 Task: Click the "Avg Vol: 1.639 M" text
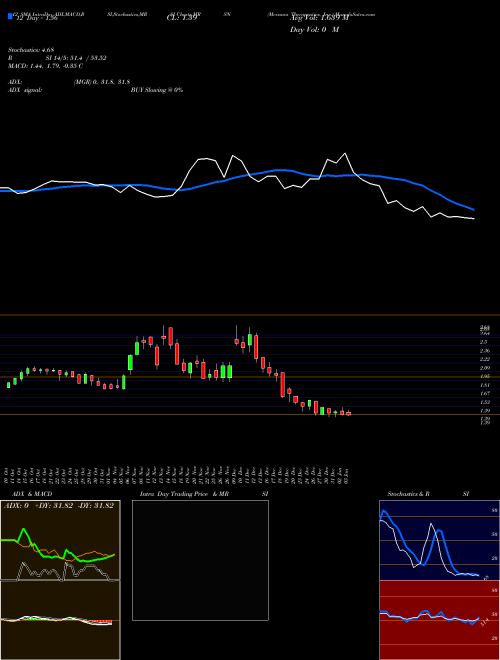pos(319,19)
